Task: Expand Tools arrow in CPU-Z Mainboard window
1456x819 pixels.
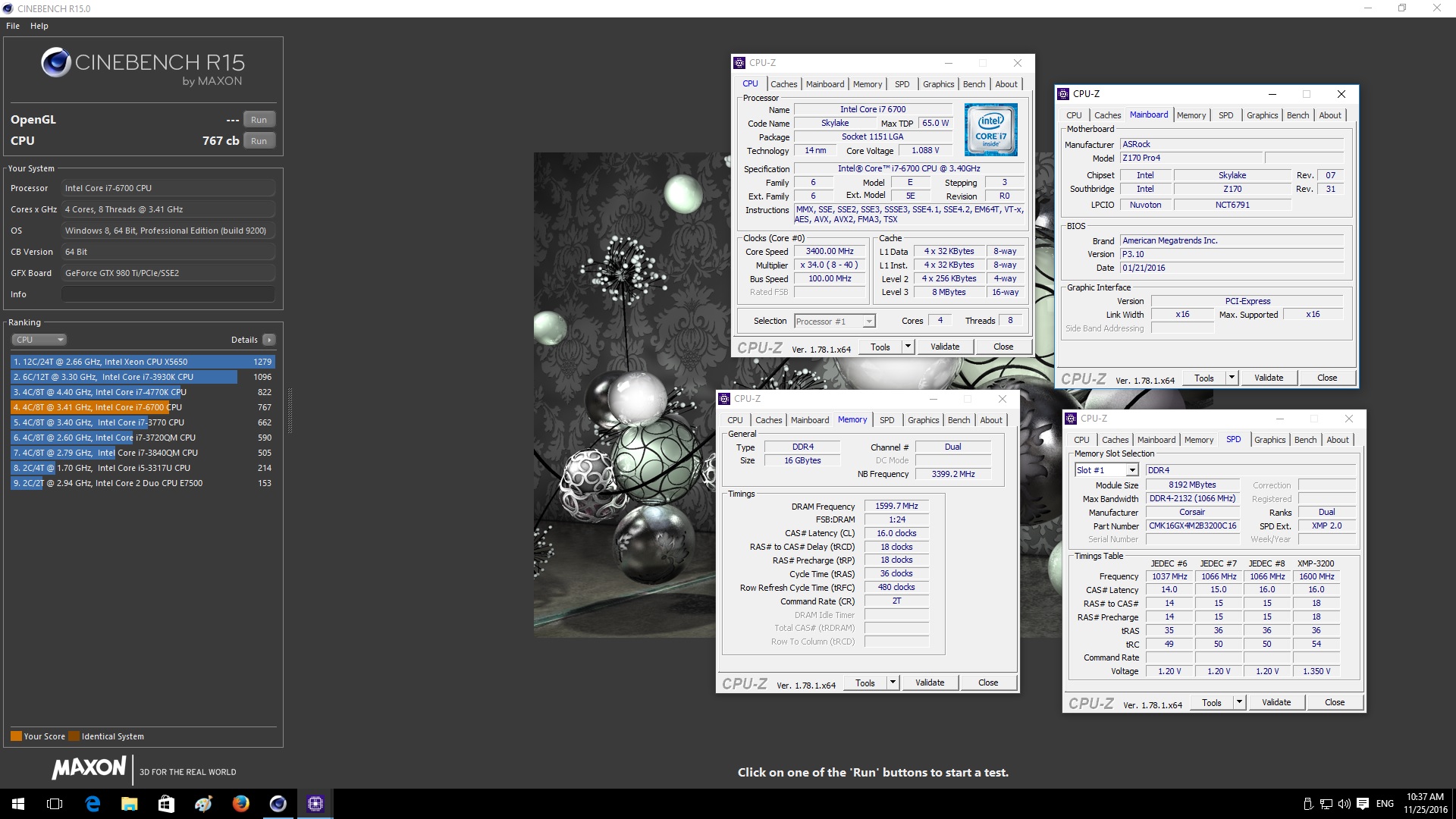Action: pos(1232,378)
